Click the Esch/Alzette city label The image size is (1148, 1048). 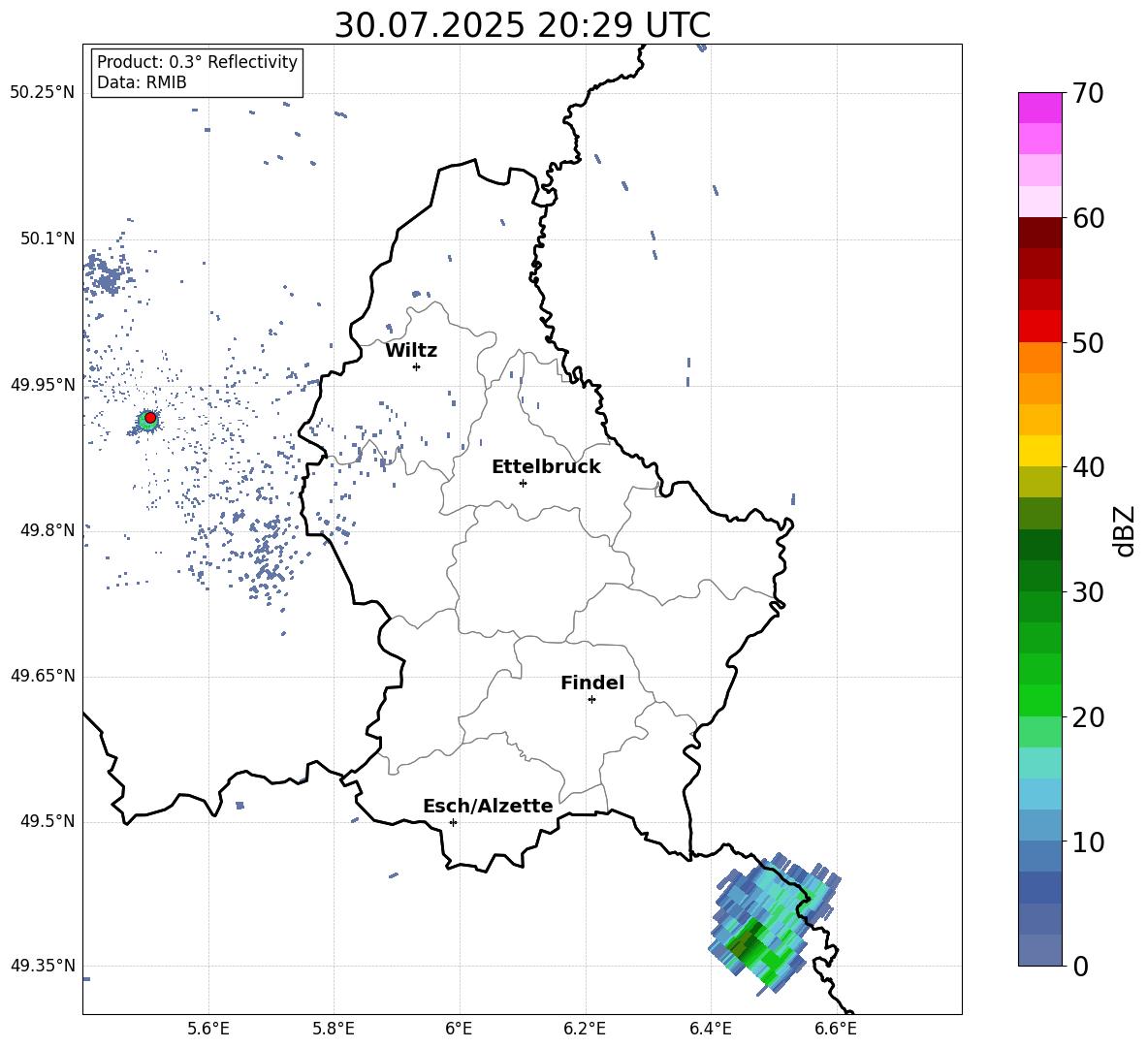click(488, 806)
